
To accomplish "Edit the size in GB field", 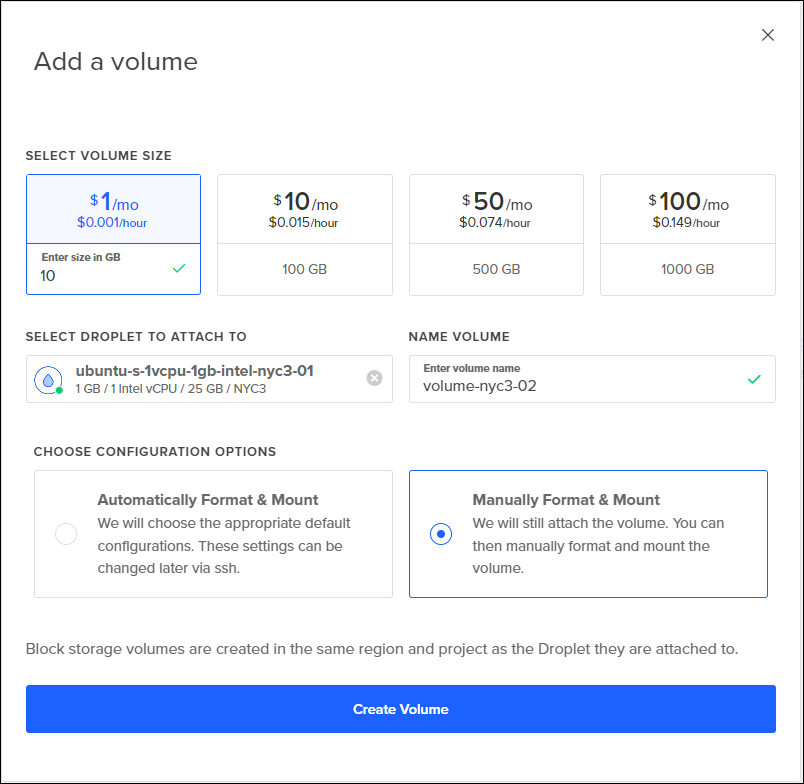I will click(100, 275).
